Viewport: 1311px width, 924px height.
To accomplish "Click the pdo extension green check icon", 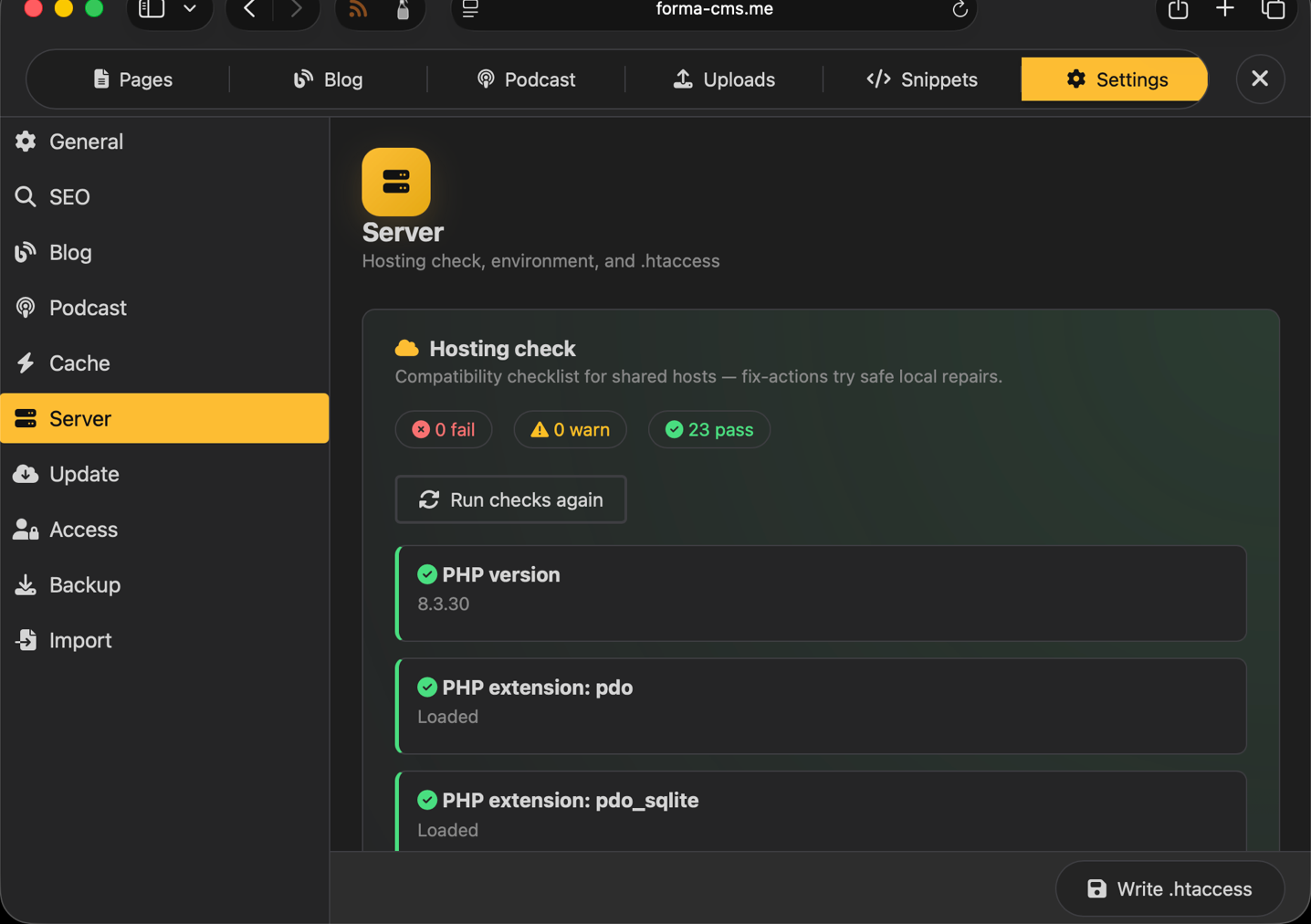I will [x=427, y=687].
